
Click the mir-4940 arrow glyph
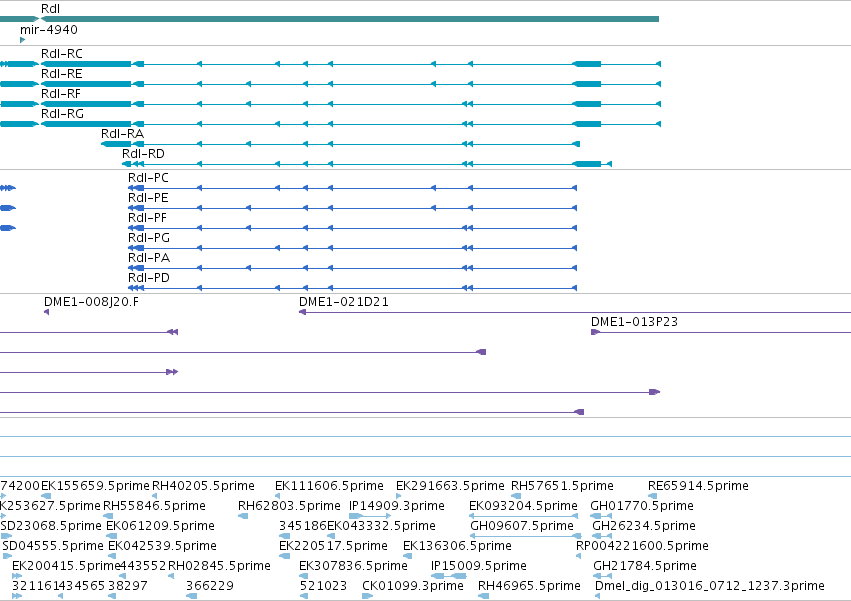[22, 40]
